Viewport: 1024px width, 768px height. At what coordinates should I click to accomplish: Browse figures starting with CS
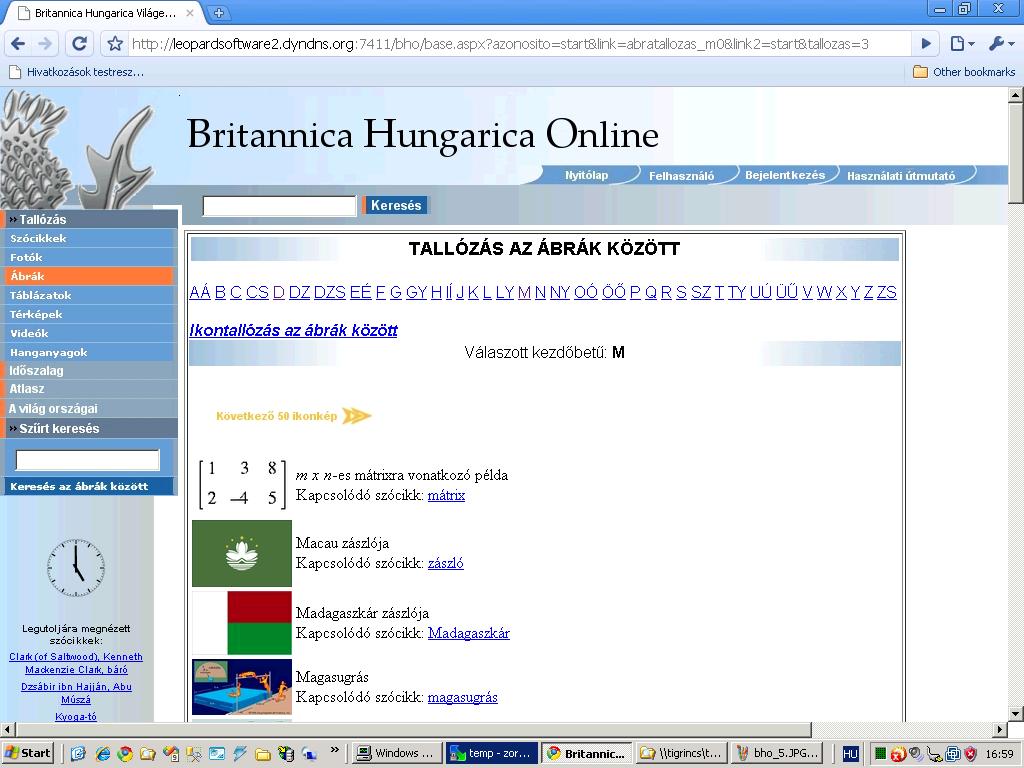point(257,292)
